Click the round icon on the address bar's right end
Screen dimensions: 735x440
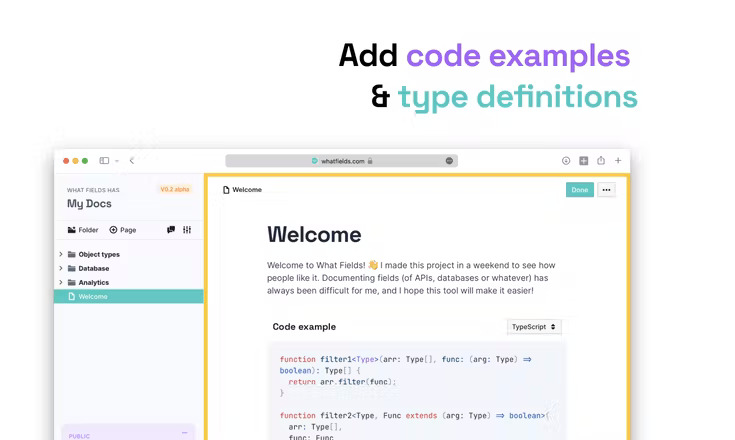click(x=449, y=161)
